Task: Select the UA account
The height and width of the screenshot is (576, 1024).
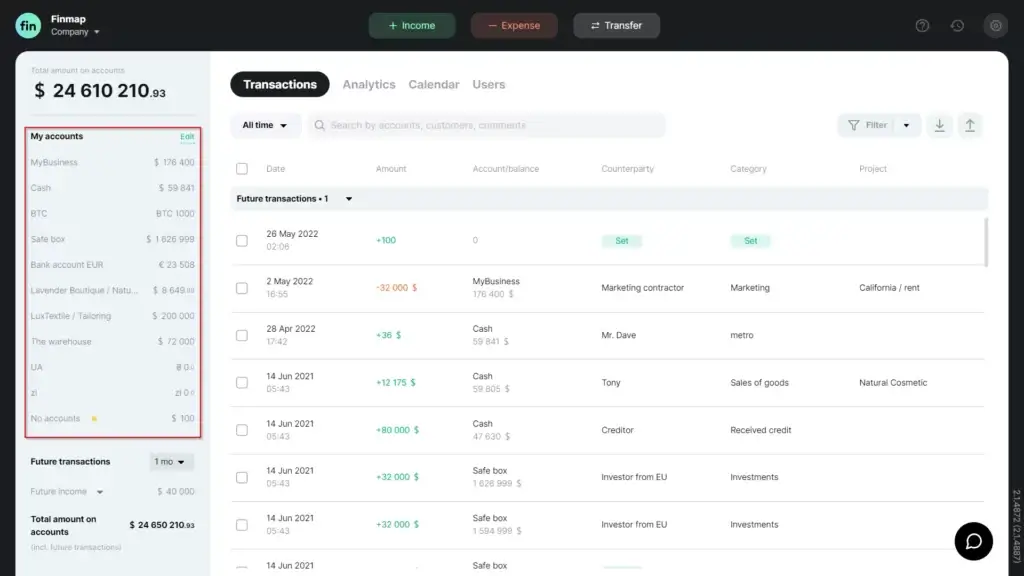Action: point(112,367)
